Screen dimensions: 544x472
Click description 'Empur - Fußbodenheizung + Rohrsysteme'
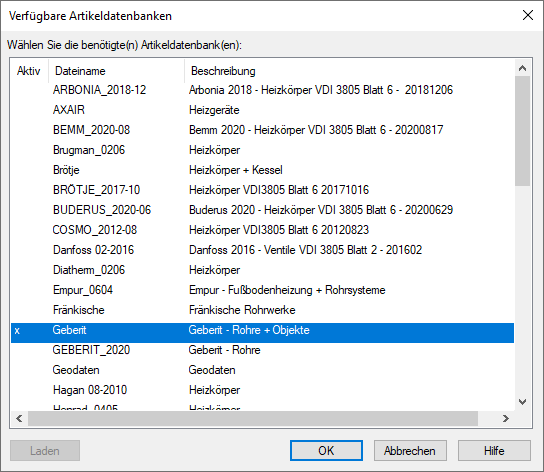(287, 290)
